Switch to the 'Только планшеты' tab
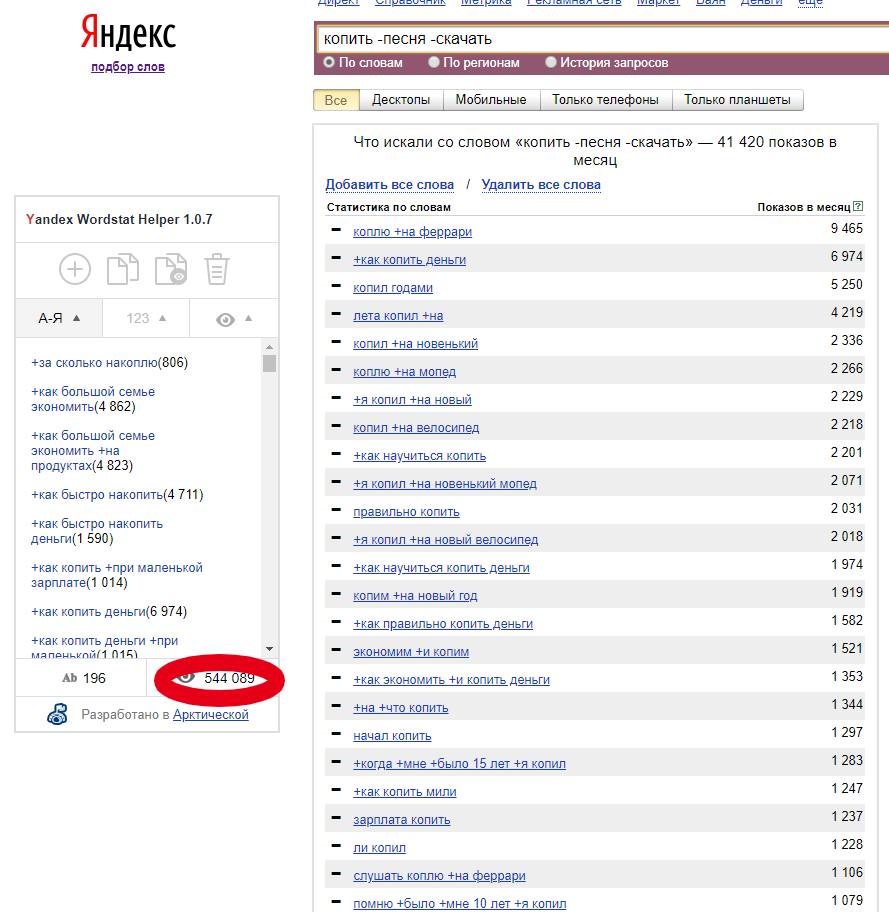889x912 pixels. 737,100
